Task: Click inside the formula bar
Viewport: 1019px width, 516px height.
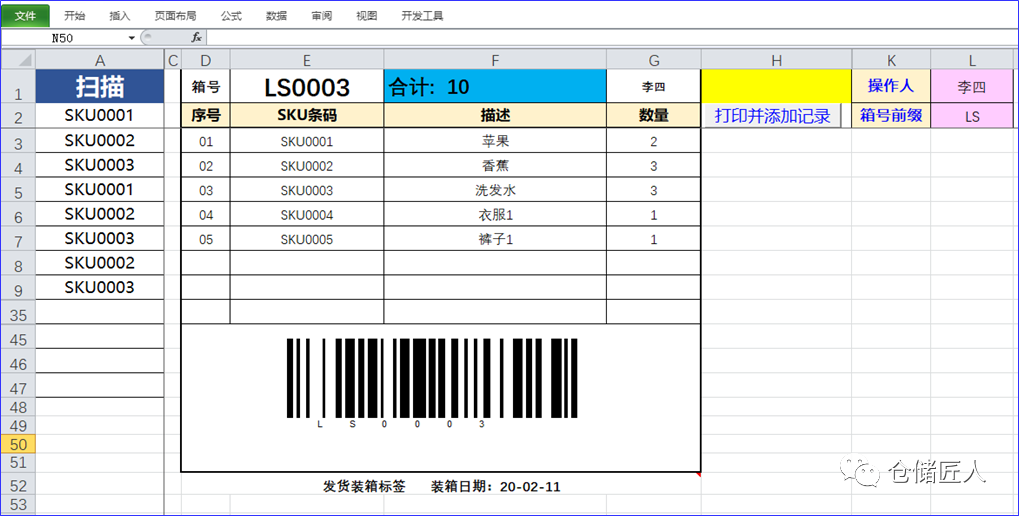Action: tap(611, 38)
